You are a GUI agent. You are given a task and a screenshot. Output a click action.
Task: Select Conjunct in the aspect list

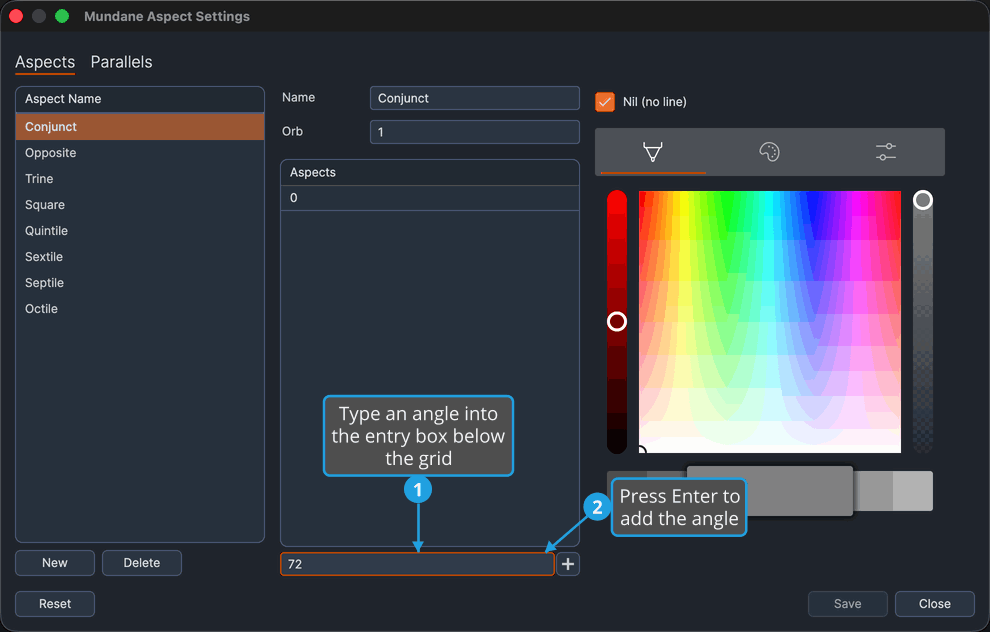click(140, 126)
